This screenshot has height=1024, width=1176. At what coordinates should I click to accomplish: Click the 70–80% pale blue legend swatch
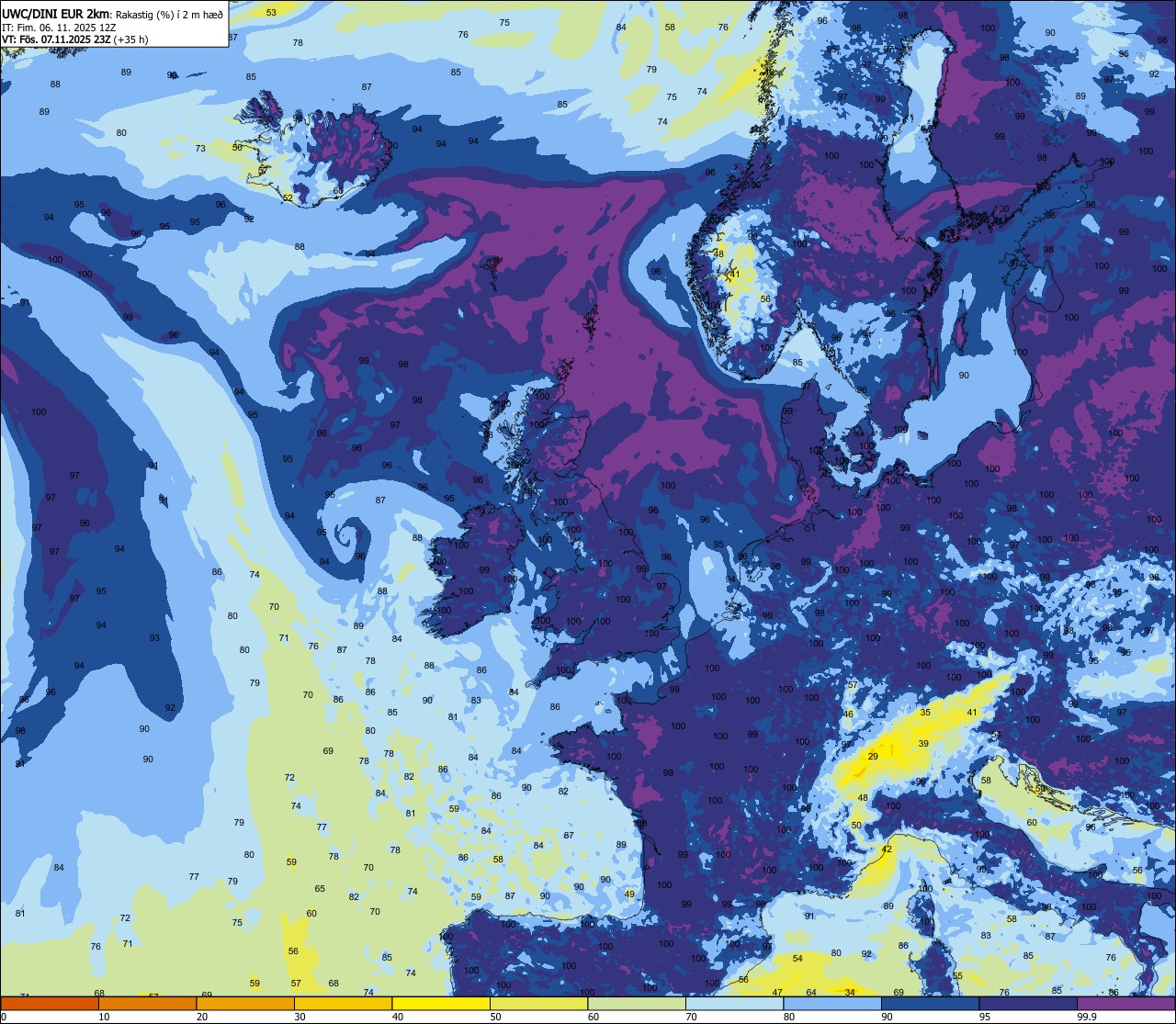(x=734, y=1004)
